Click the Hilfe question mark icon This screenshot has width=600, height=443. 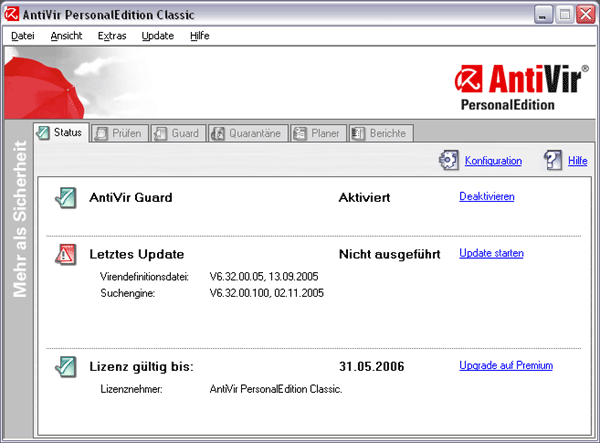(553, 160)
